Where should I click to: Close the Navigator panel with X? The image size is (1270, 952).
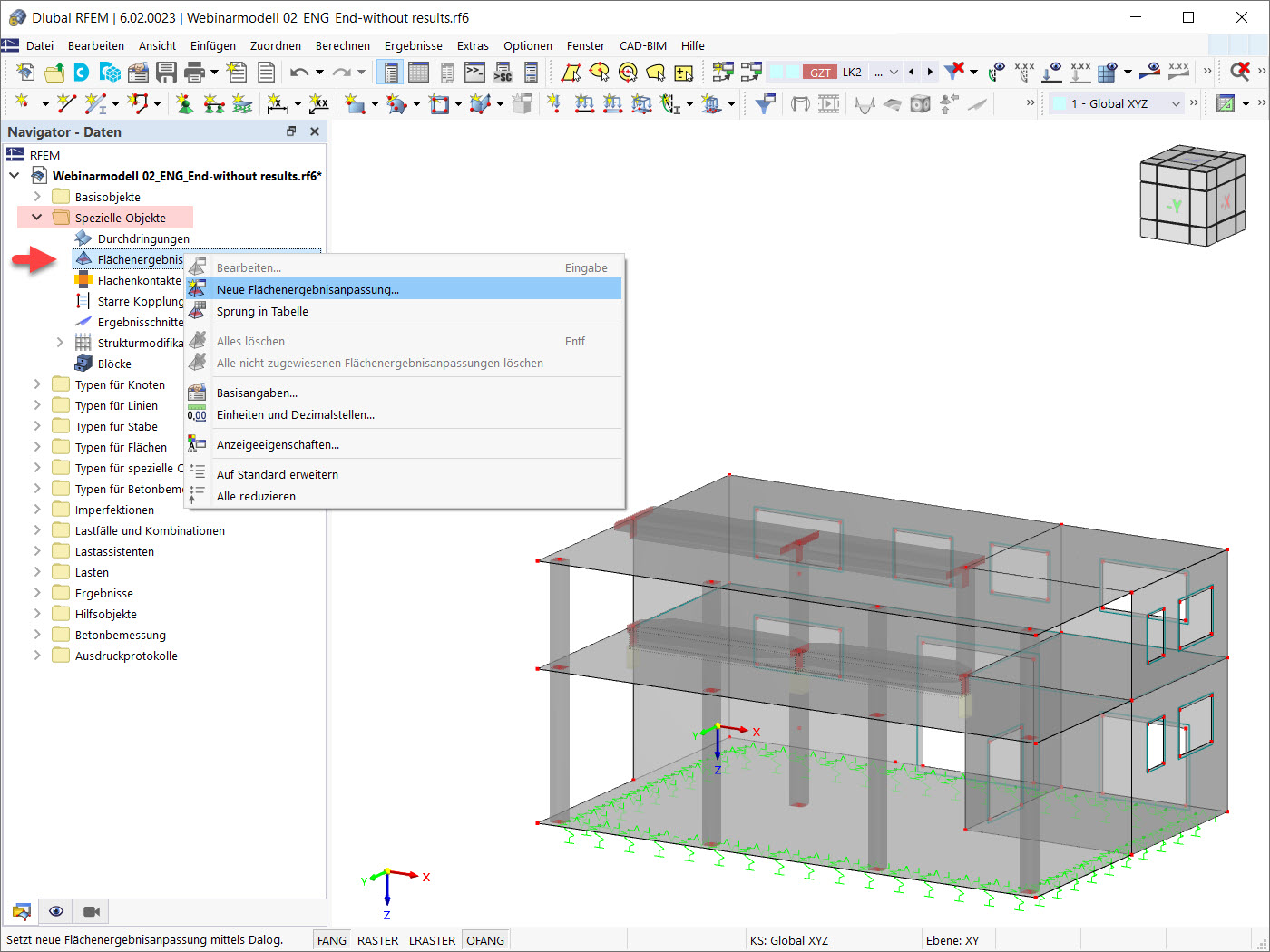coord(315,131)
